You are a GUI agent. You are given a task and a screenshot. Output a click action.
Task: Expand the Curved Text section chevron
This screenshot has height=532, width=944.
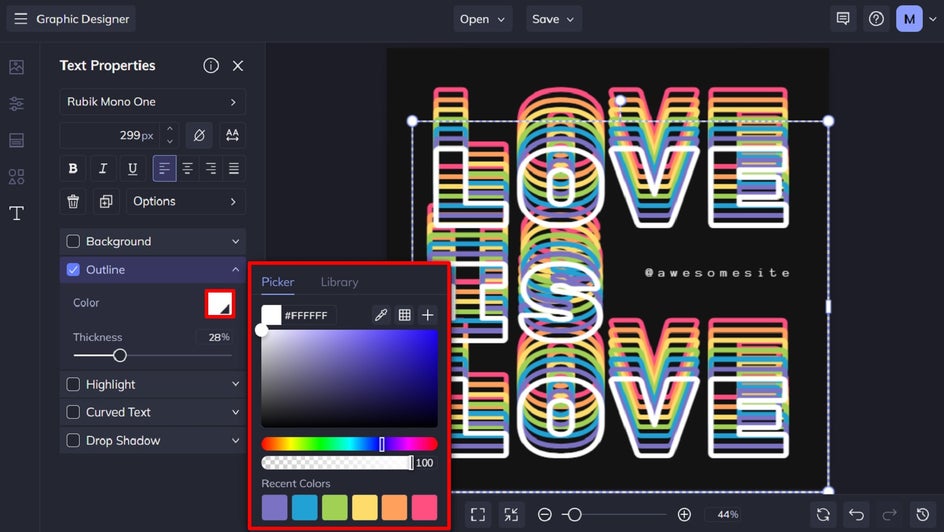click(x=235, y=412)
